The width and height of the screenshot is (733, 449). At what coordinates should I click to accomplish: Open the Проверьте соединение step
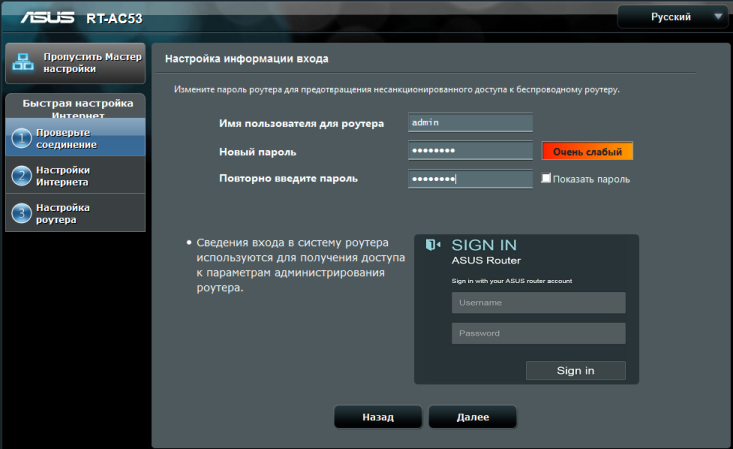(75, 138)
